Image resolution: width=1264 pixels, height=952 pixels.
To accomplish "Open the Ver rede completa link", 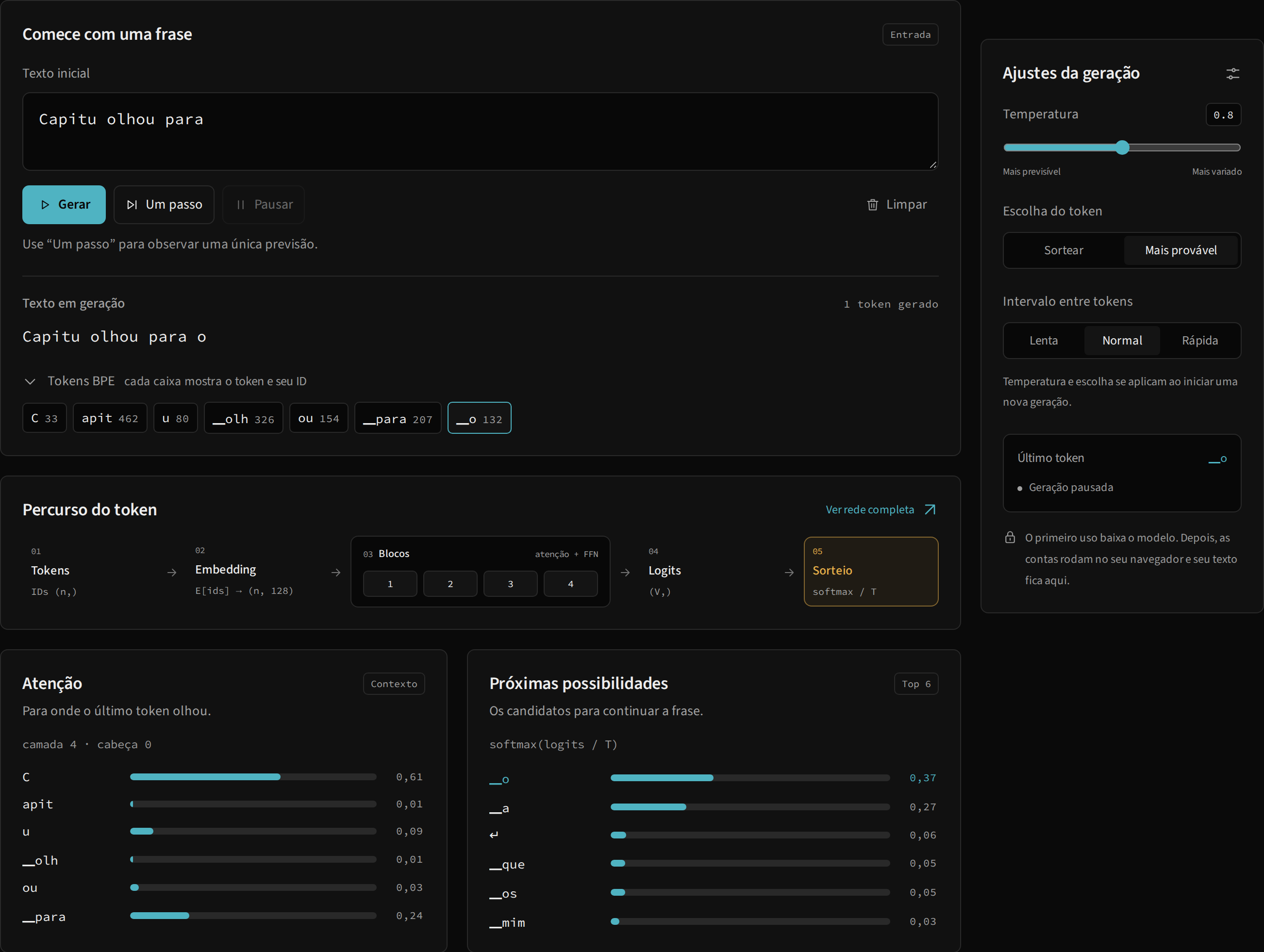I will 881,509.
